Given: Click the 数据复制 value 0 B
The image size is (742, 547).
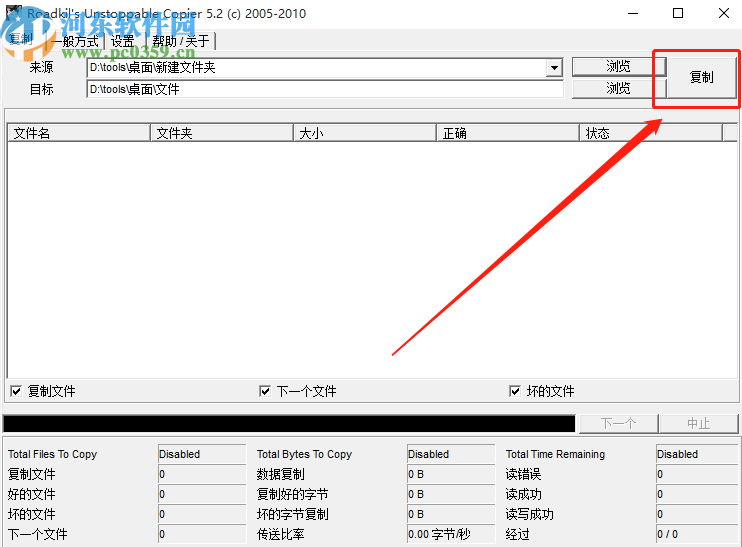Looking at the screenshot, I should pyautogui.click(x=451, y=474).
